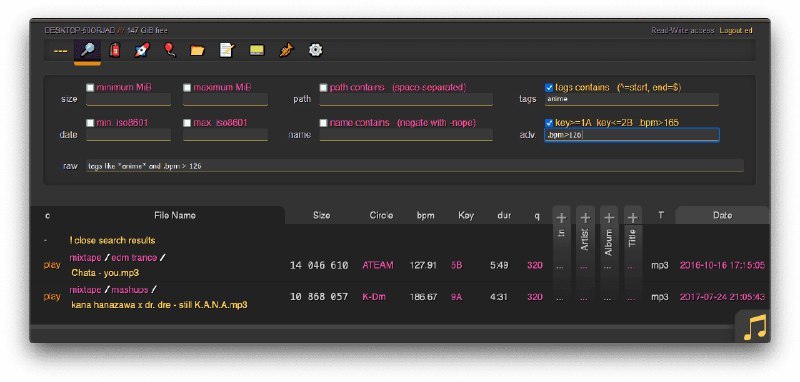This screenshot has width=800, height=382.
Task: Open the rocket uploader tab
Action: [x=142, y=50]
